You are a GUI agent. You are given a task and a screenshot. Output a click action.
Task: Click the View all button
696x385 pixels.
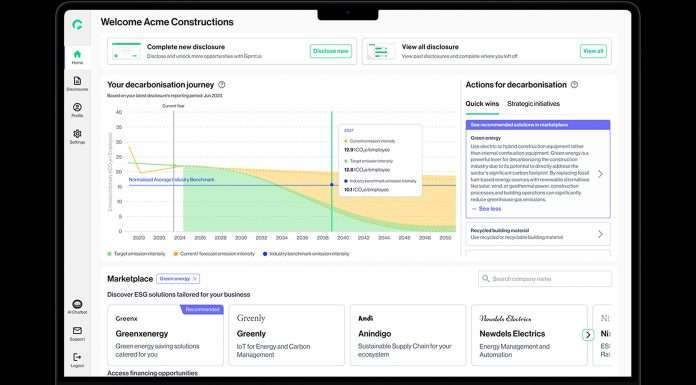(593, 51)
